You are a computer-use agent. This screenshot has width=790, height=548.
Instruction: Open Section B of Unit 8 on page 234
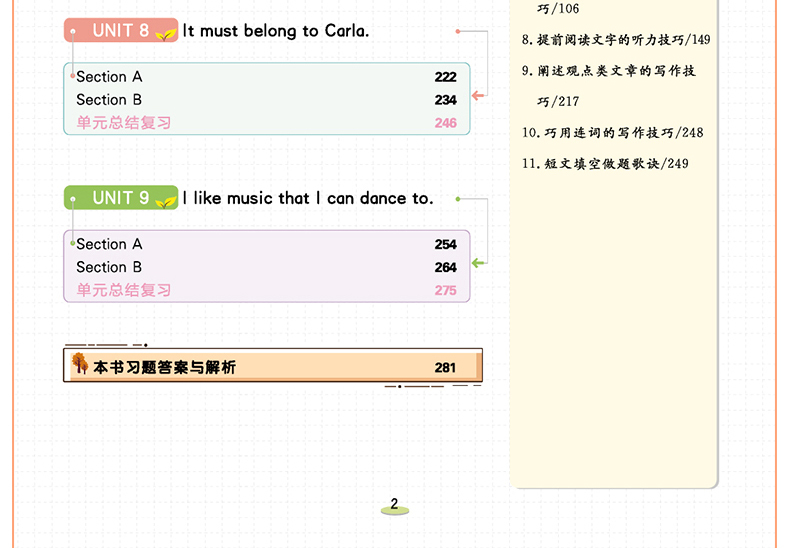tap(110, 100)
